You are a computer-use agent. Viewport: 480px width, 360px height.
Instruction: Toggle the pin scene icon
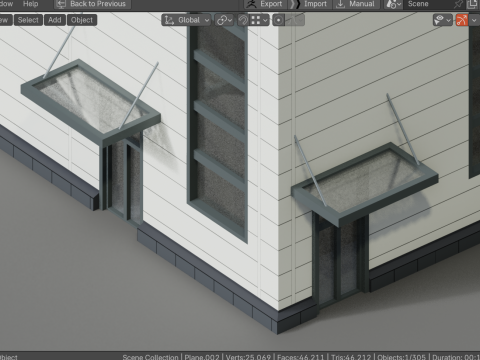point(458,4)
